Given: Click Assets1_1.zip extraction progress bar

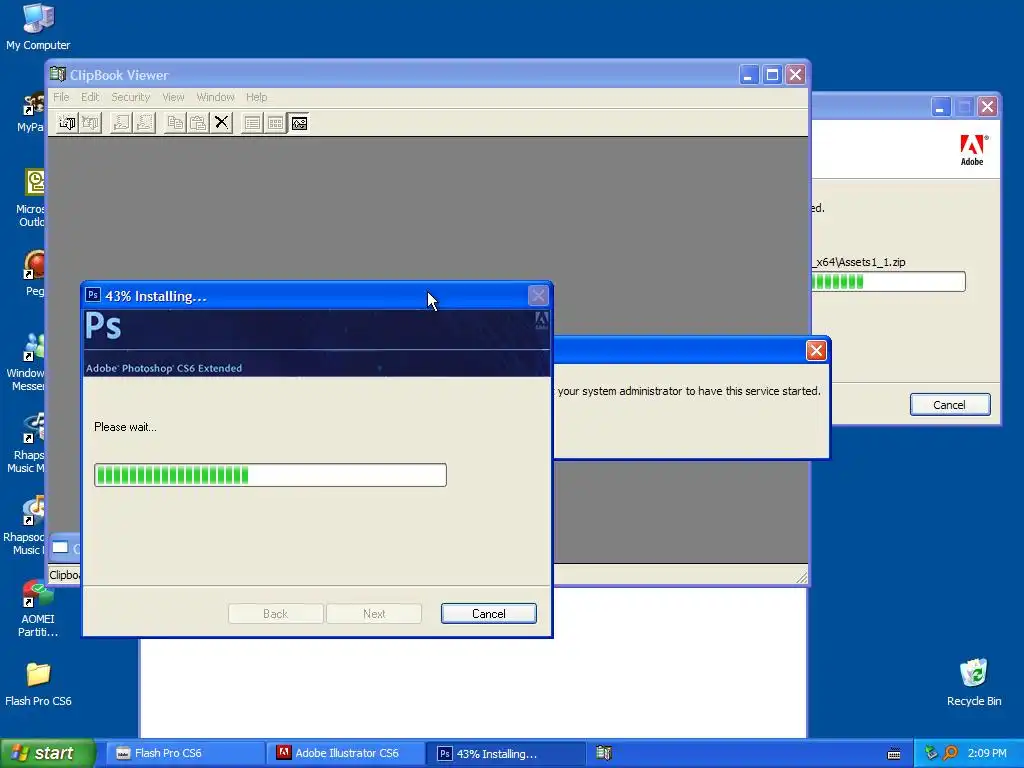Looking at the screenshot, I should [x=888, y=281].
